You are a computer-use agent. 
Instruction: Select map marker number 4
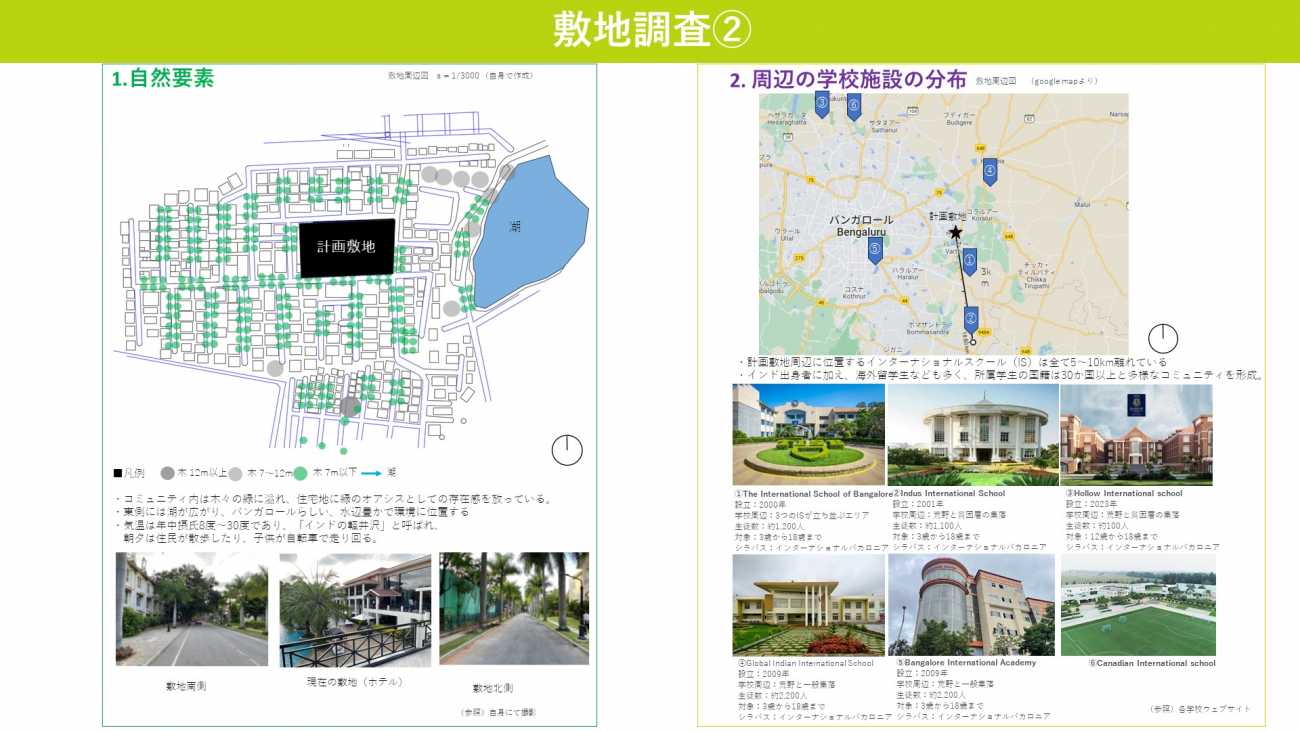click(x=989, y=172)
